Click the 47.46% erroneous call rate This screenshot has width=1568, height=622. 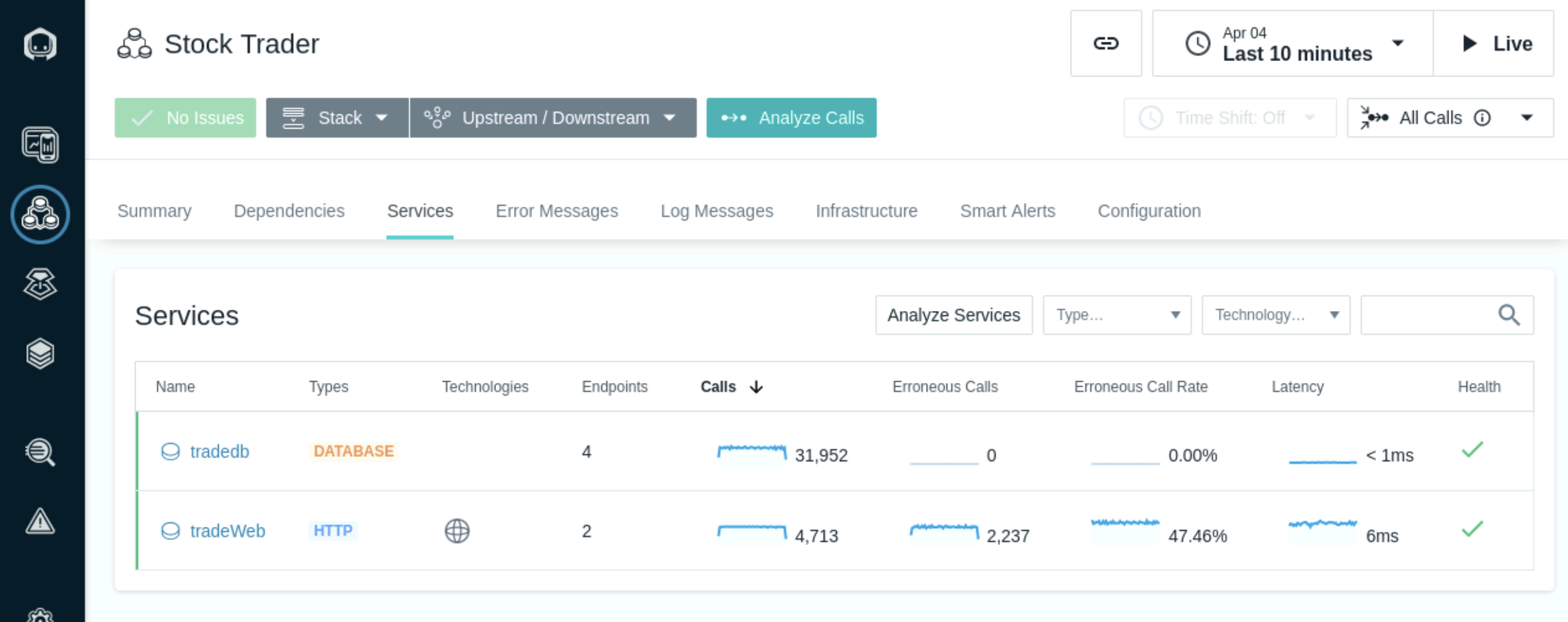coord(1197,535)
